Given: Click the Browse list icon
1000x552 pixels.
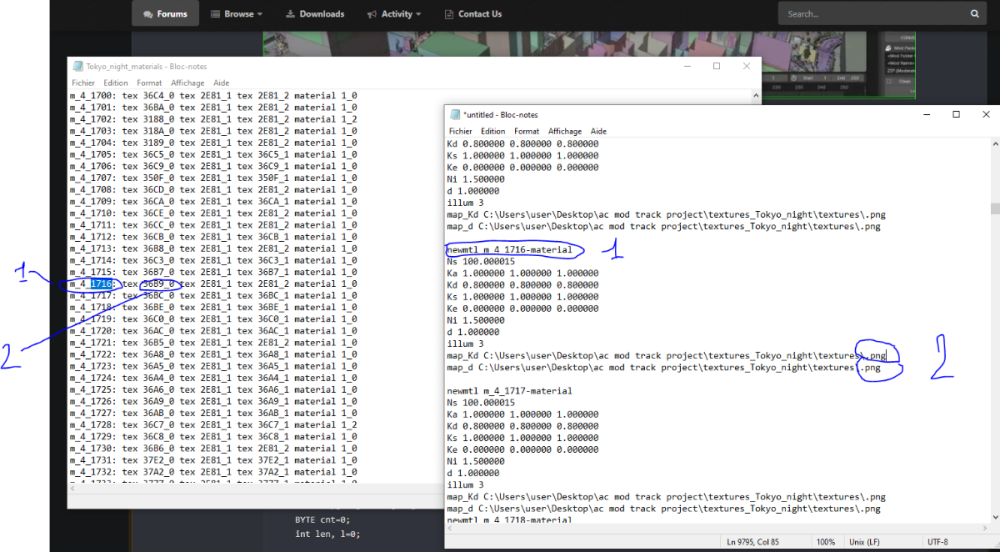Looking at the screenshot, I should pos(215,14).
